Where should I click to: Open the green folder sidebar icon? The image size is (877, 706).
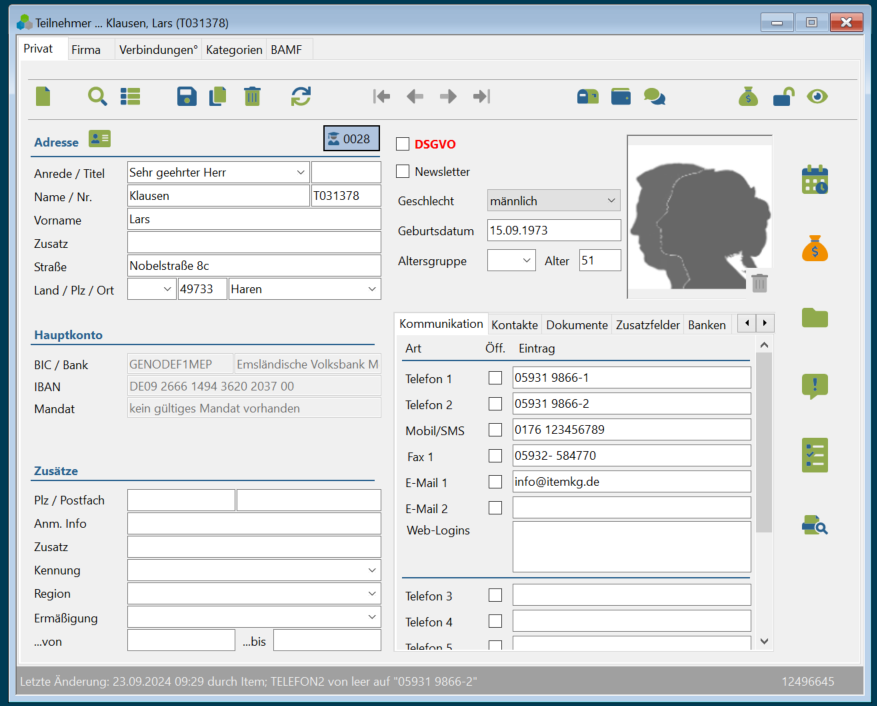click(x=815, y=317)
